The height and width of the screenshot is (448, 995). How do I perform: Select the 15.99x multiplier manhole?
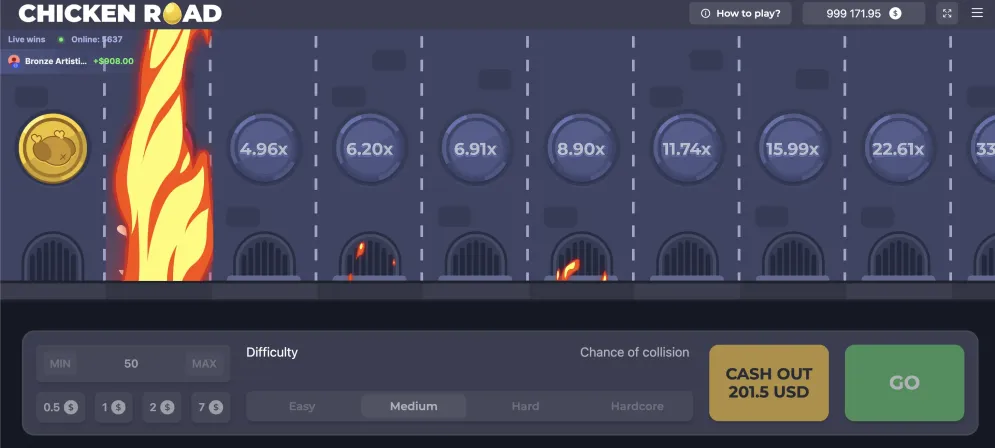[x=793, y=149]
